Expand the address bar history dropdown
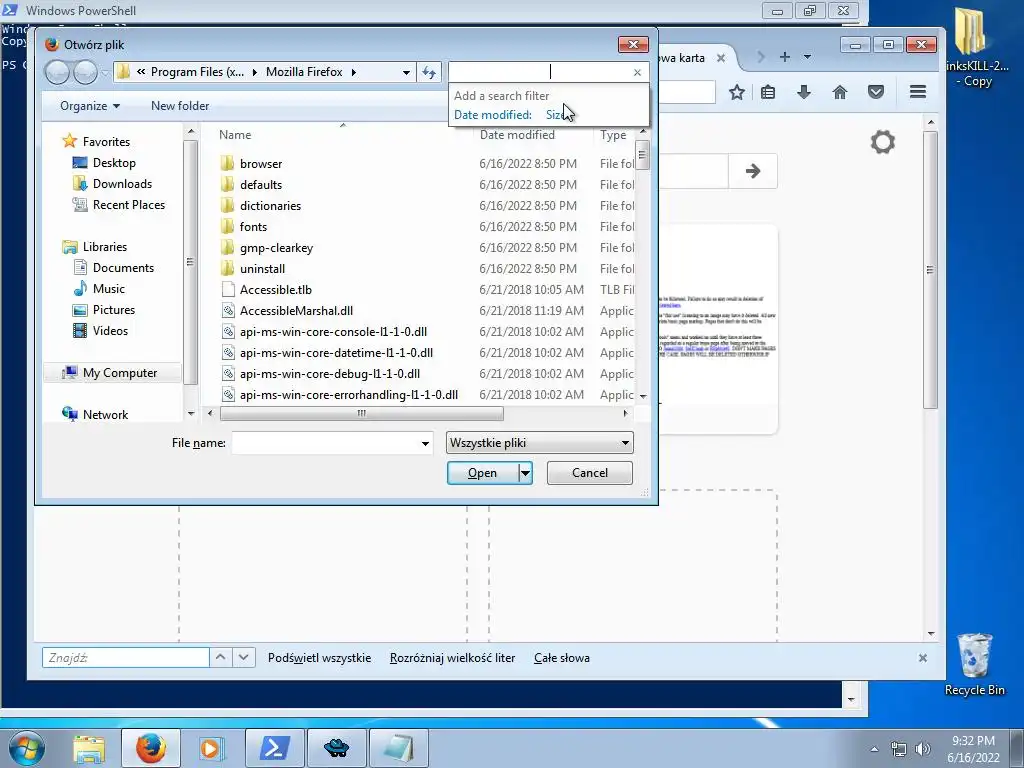The width and height of the screenshot is (1024, 768). (406, 72)
